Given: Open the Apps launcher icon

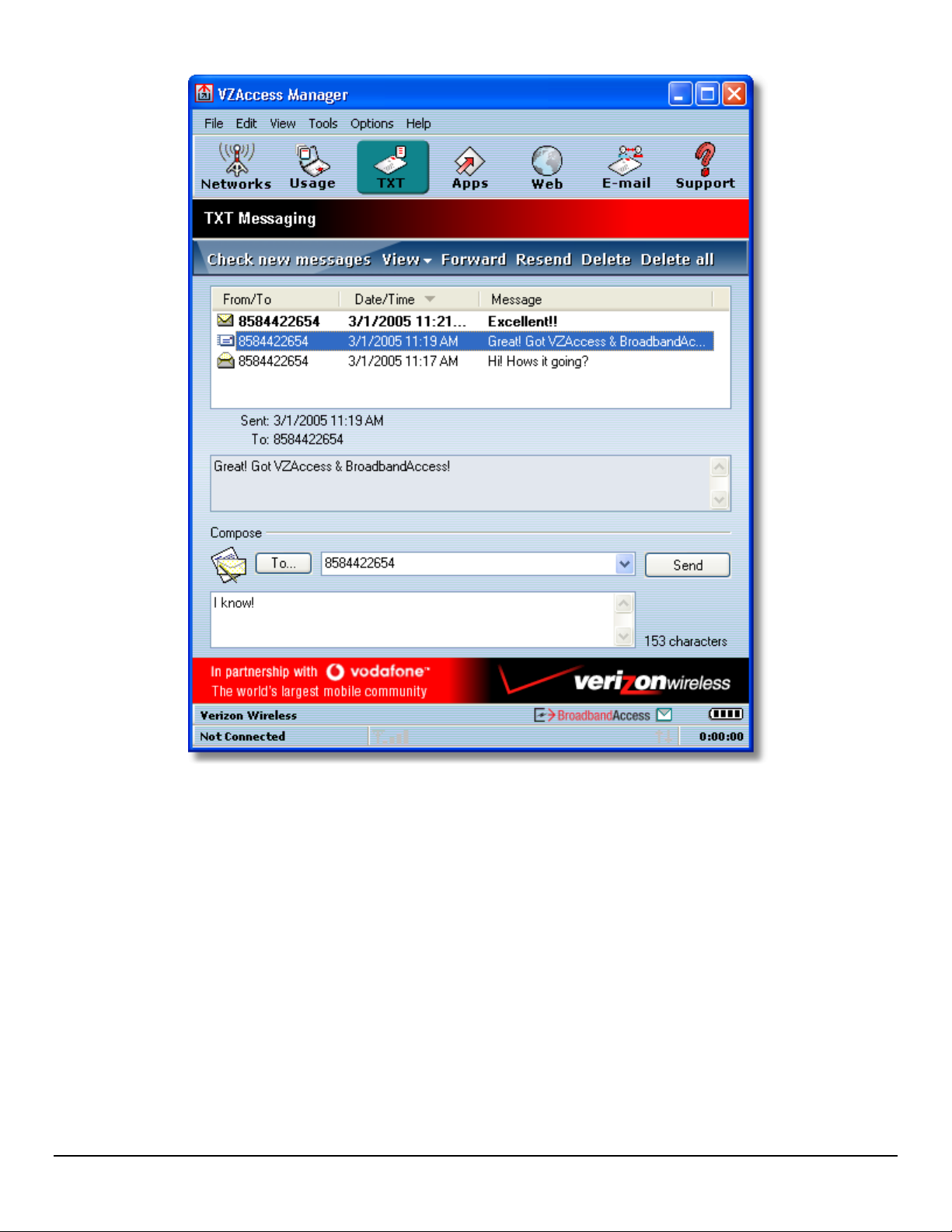Looking at the screenshot, I should click(x=469, y=167).
